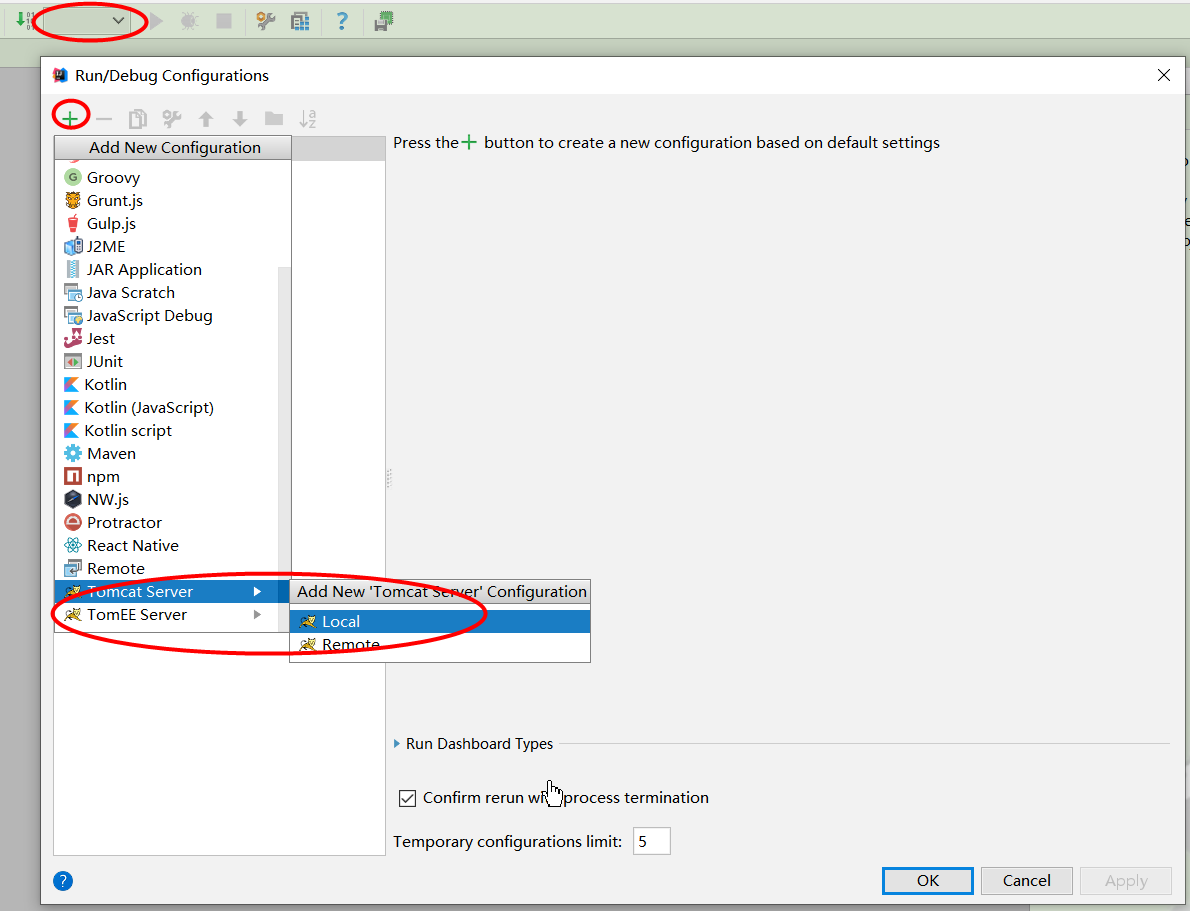Screen dimensions: 1190x911
Task: Click the Move Up arrow icon
Action: (x=206, y=119)
